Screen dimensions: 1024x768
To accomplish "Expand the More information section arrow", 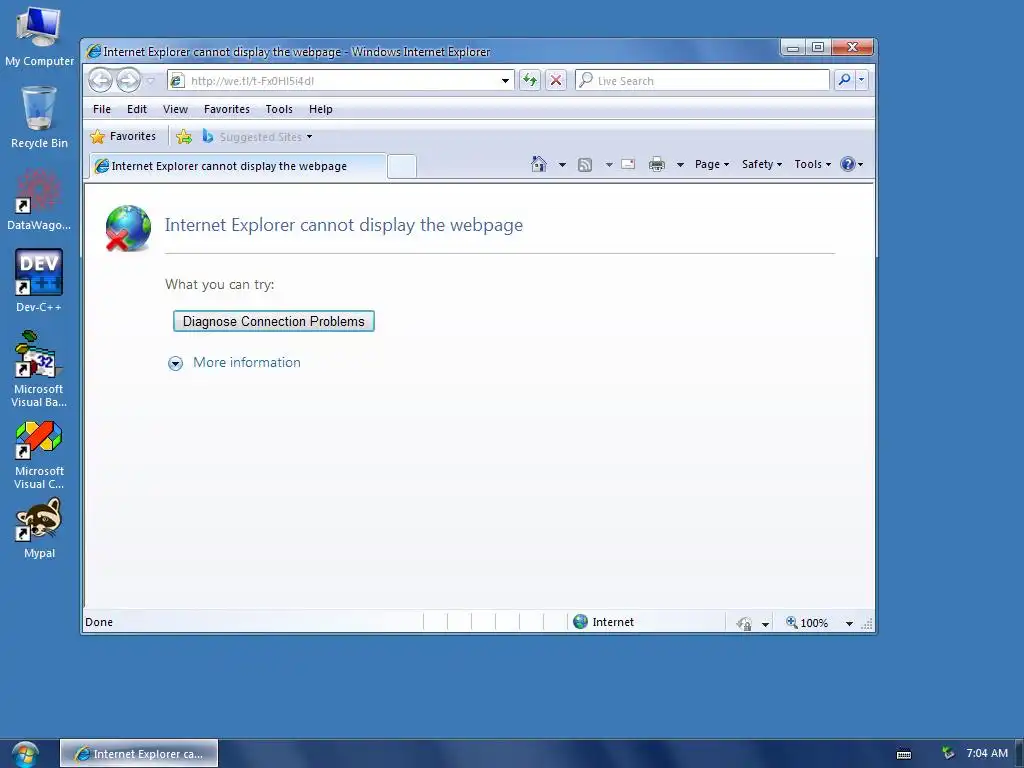I will 175,363.
